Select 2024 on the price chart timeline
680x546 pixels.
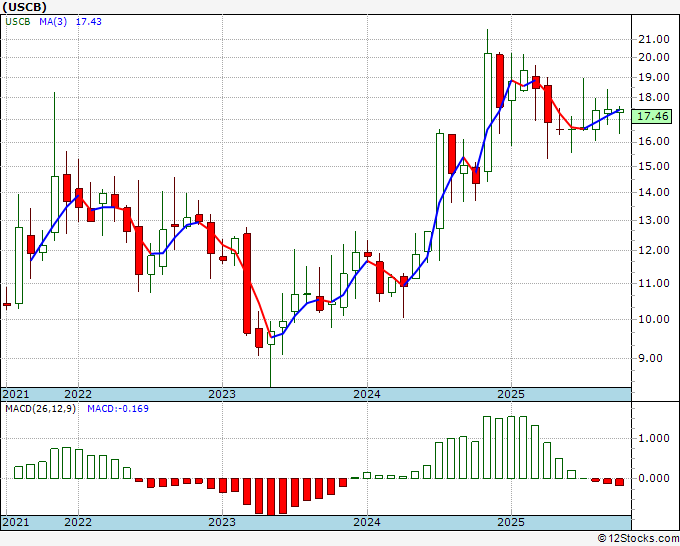(366, 394)
